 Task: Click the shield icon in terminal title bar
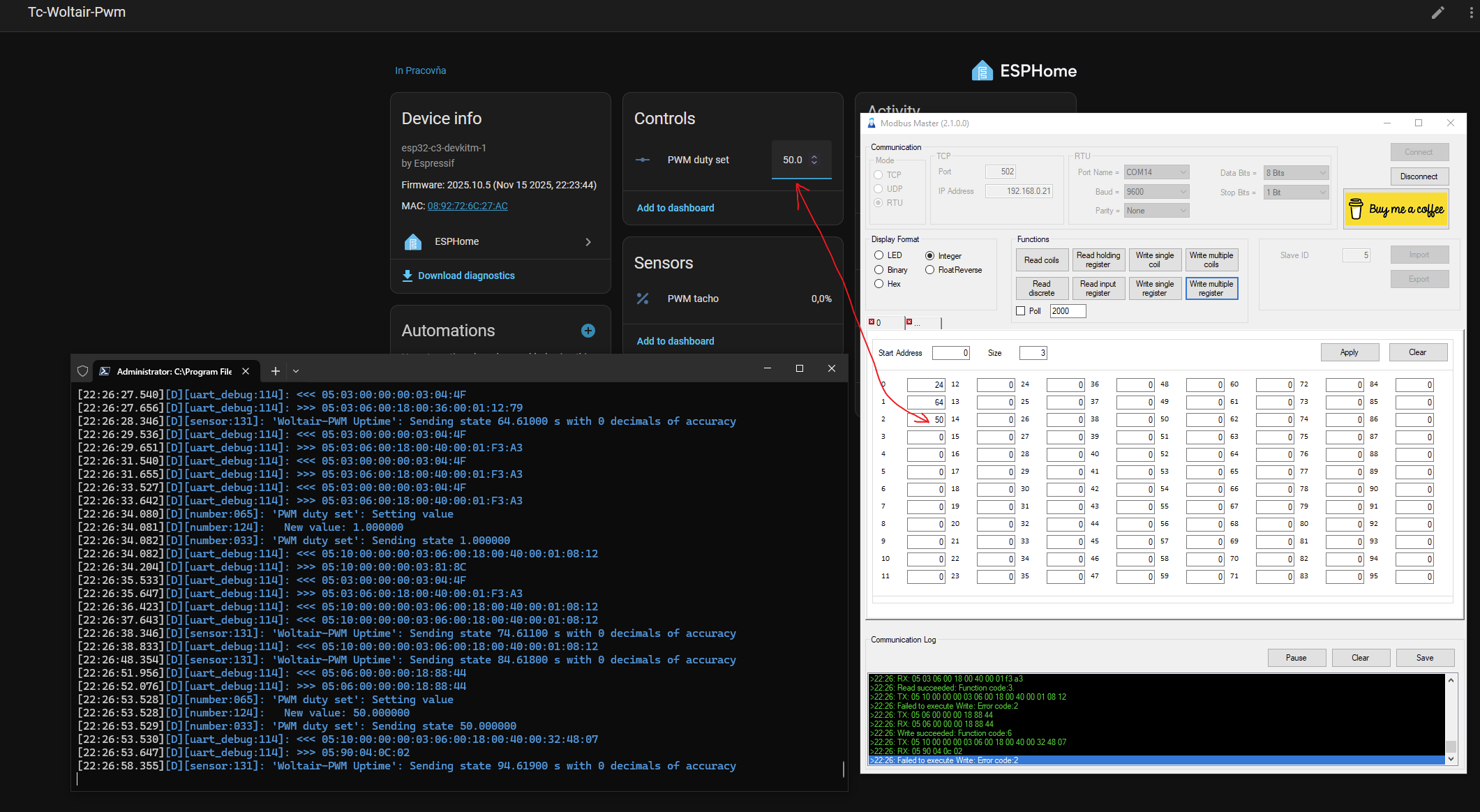[x=83, y=371]
